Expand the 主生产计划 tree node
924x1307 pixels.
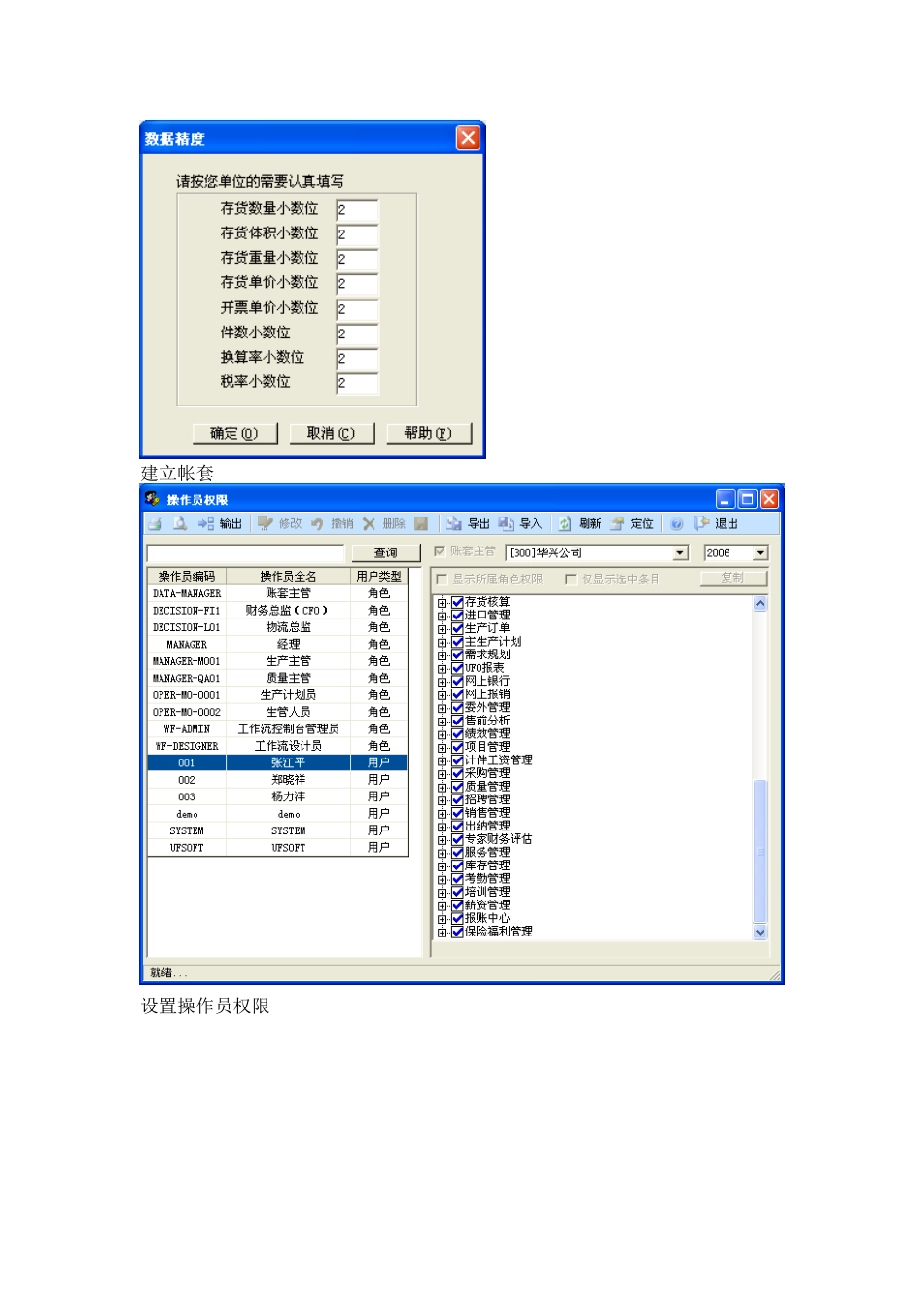tap(443, 642)
